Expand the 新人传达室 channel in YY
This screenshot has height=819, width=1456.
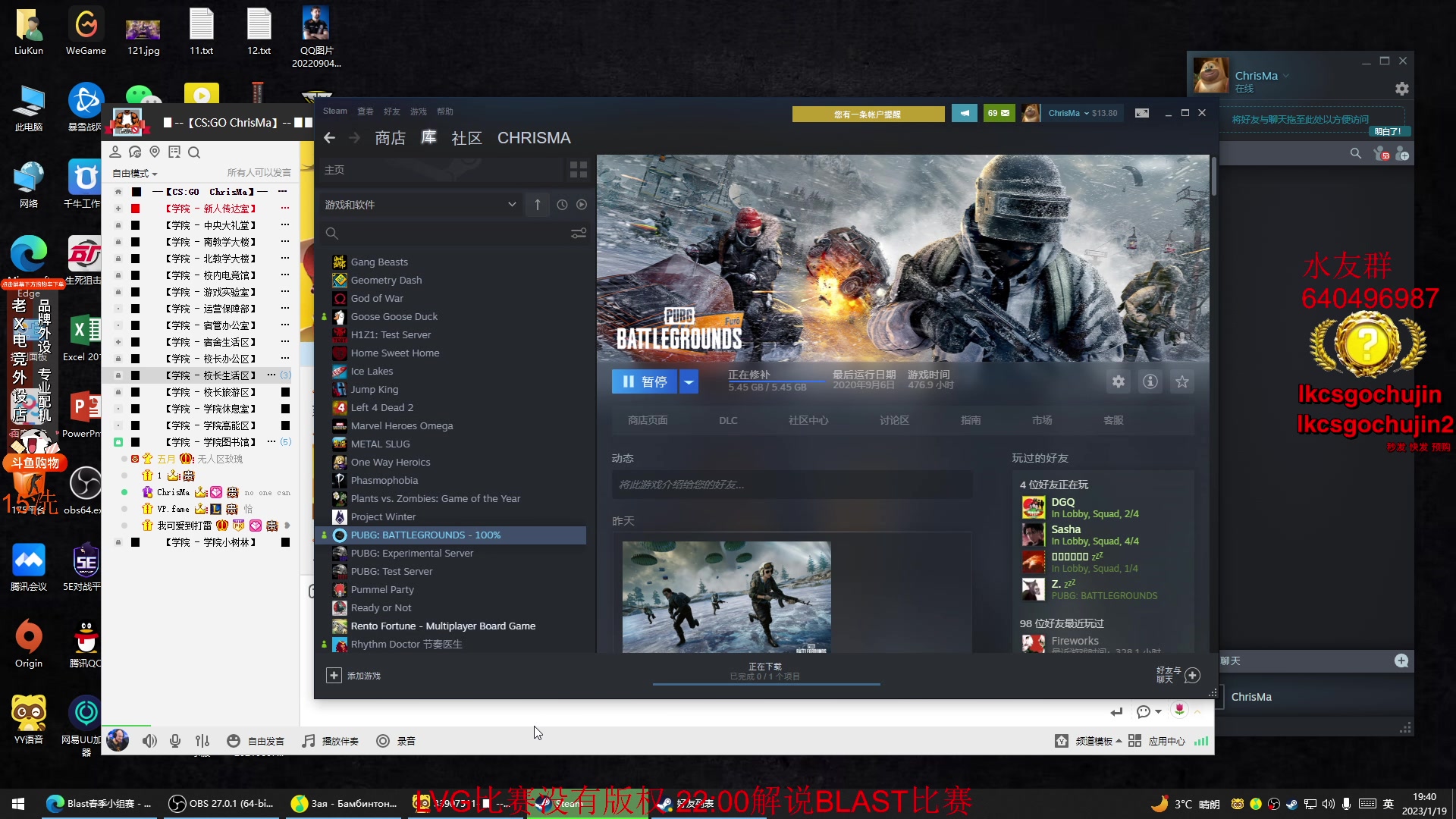pyautogui.click(x=118, y=209)
